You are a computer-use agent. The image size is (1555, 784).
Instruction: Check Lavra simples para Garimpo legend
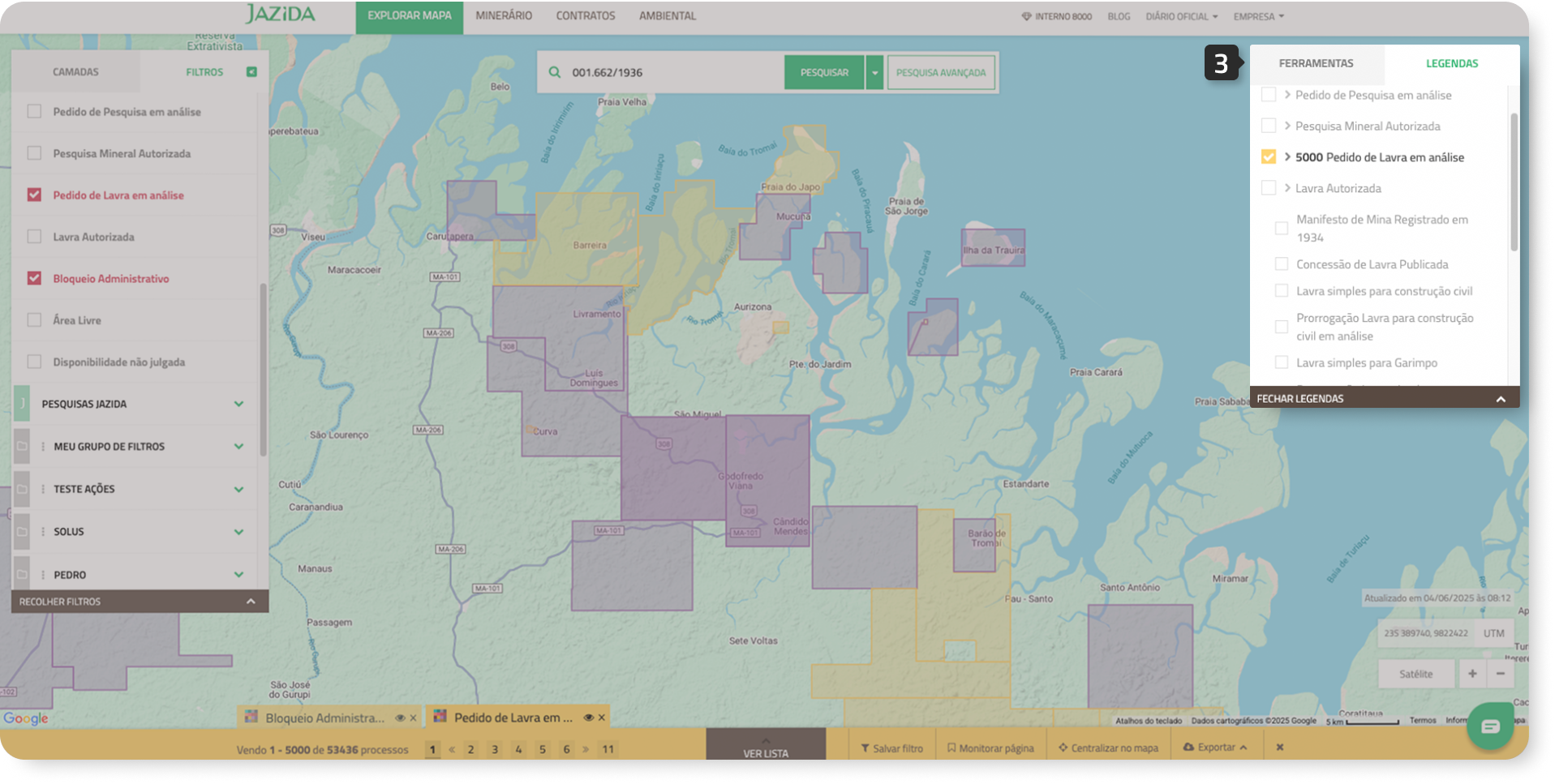click(1282, 362)
